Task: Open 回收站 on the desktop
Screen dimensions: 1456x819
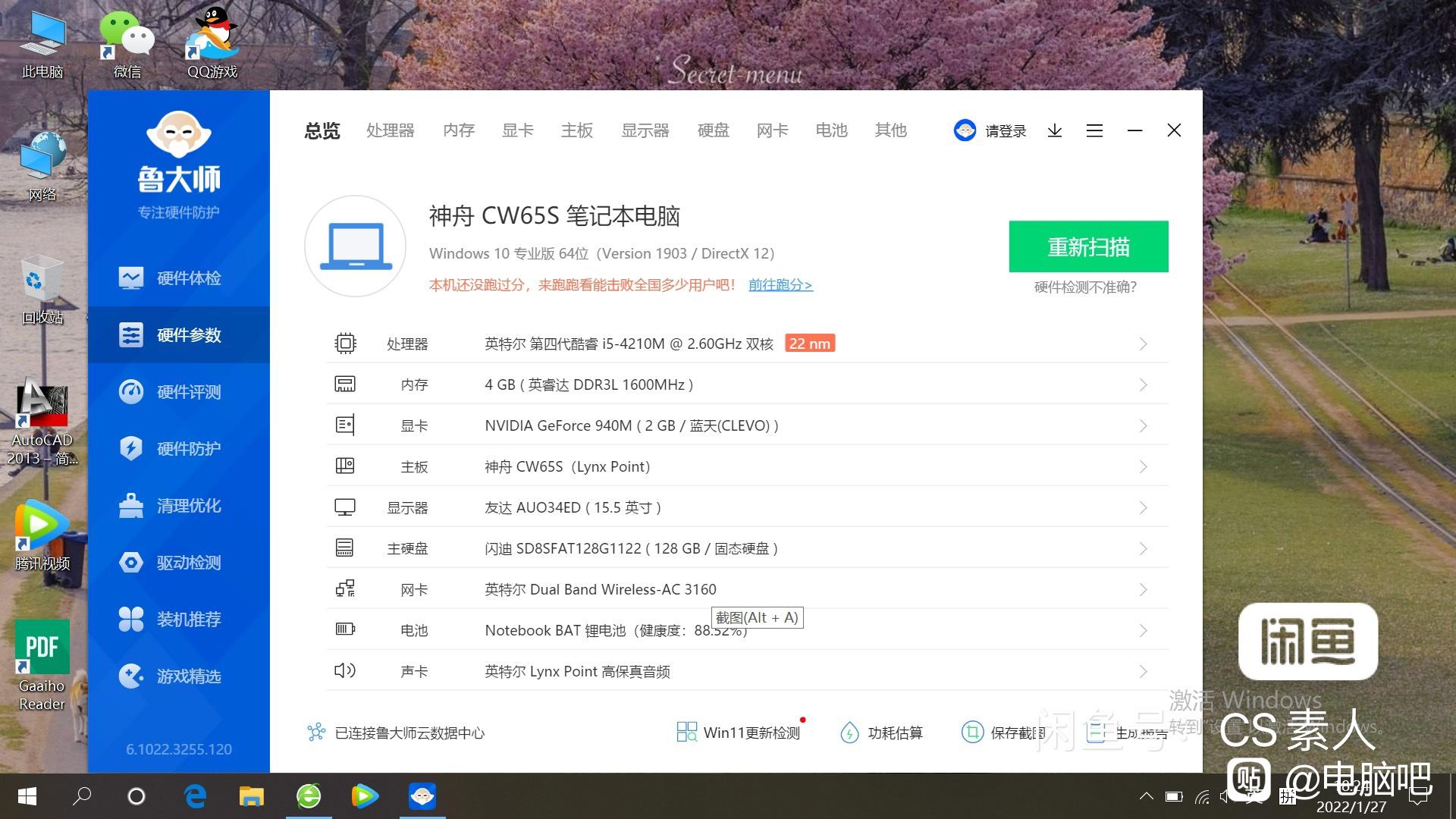Action: tap(42, 290)
